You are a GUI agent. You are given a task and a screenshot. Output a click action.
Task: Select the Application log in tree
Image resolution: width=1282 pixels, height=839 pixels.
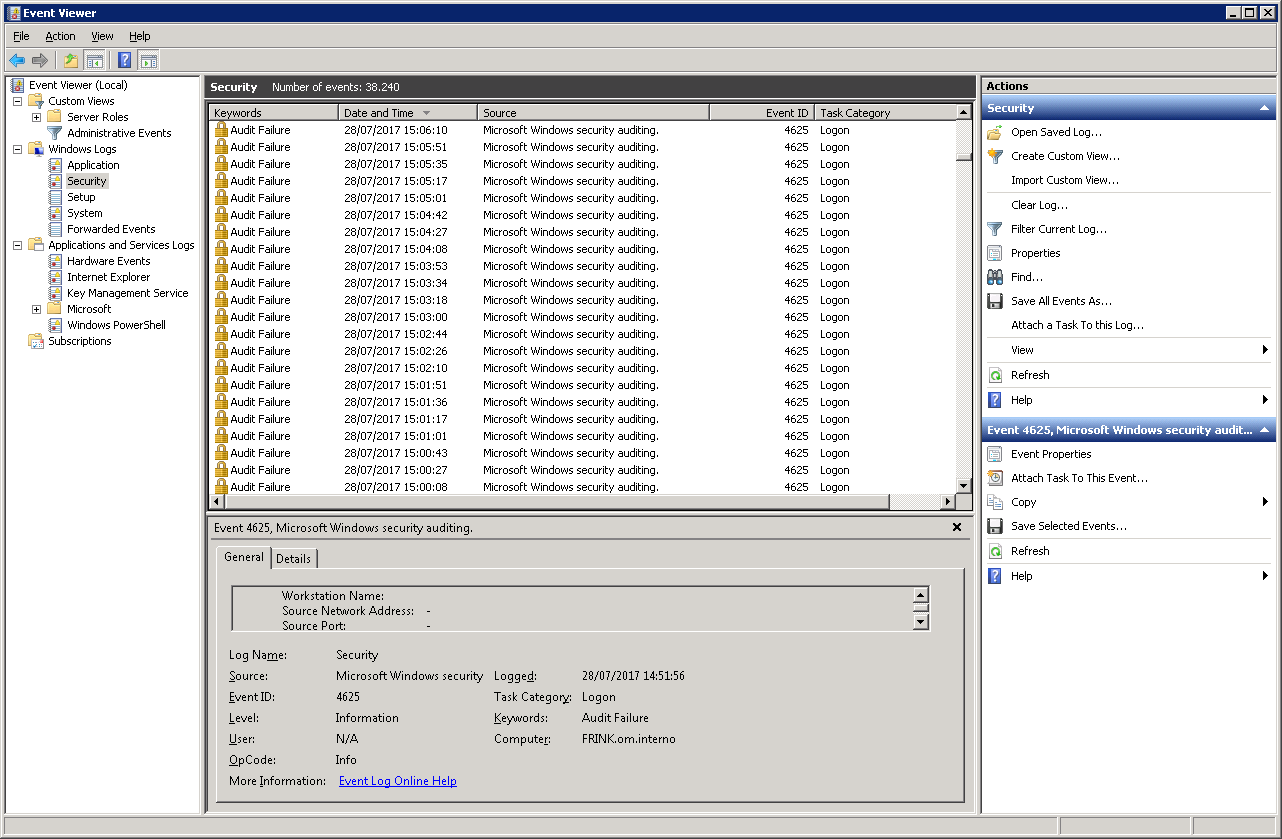pyautogui.click(x=93, y=165)
